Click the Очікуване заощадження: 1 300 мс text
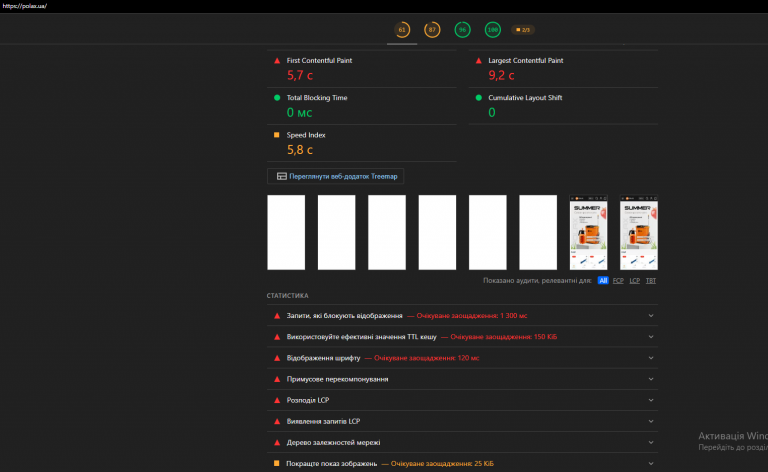This screenshot has width=768, height=472. tap(472, 316)
